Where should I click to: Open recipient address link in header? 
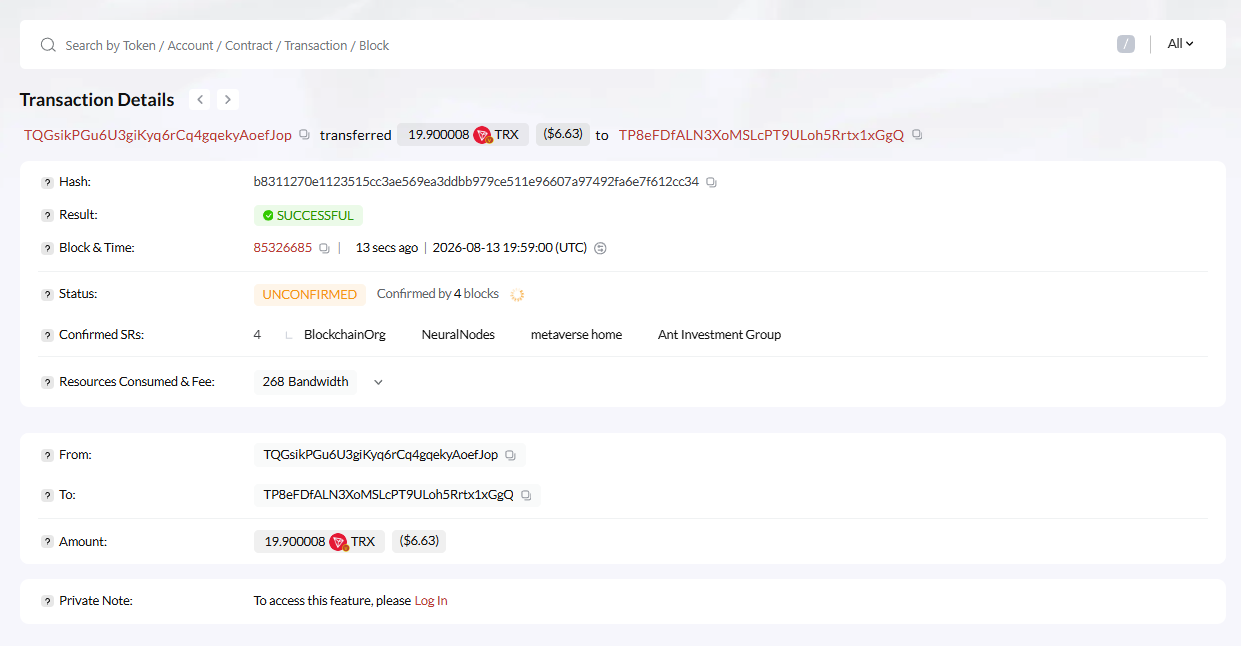click(761, 135)
